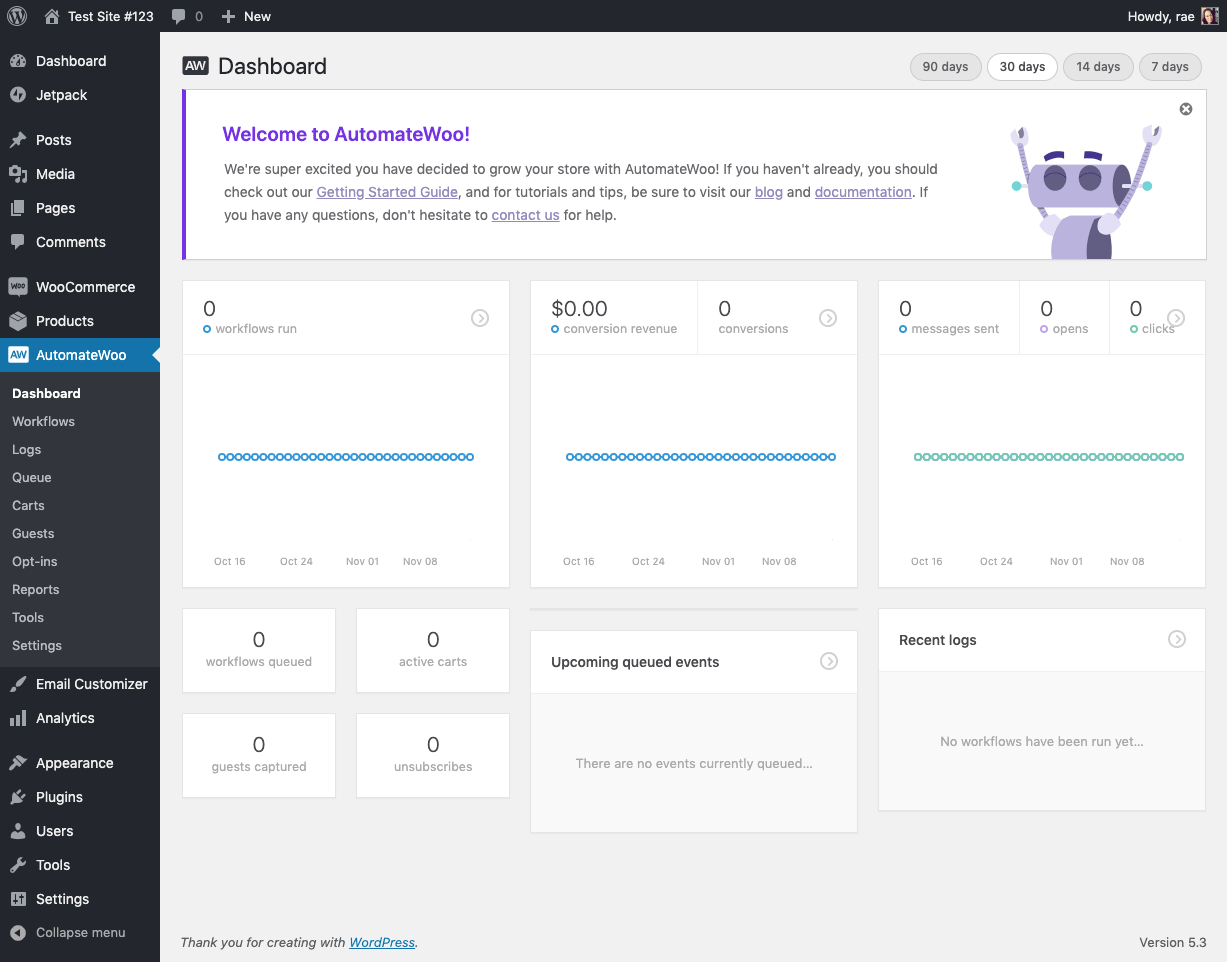Click the New plus button in admin bar
The width and height of the screenshot is (1227, 962).
[x=246, y=16]
